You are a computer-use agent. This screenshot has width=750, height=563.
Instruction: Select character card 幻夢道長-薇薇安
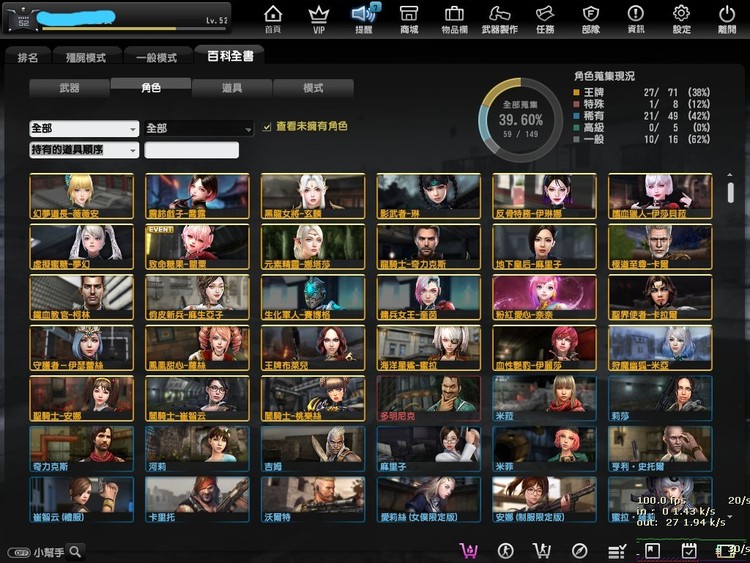(82, 197)
